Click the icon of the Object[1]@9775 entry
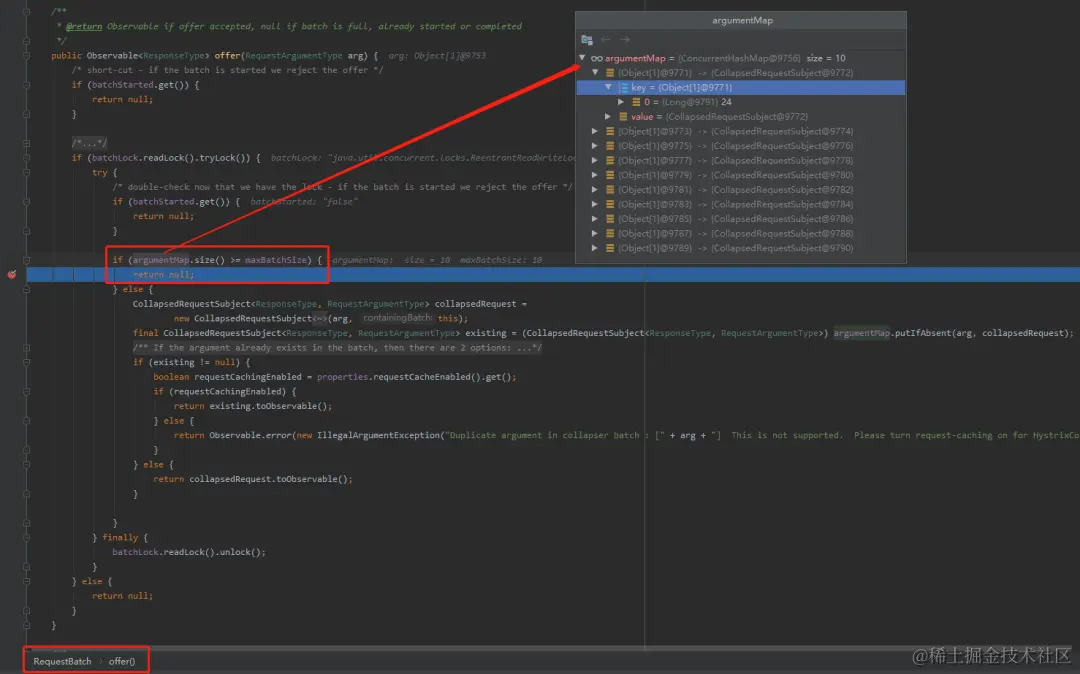 coord(610,146)
